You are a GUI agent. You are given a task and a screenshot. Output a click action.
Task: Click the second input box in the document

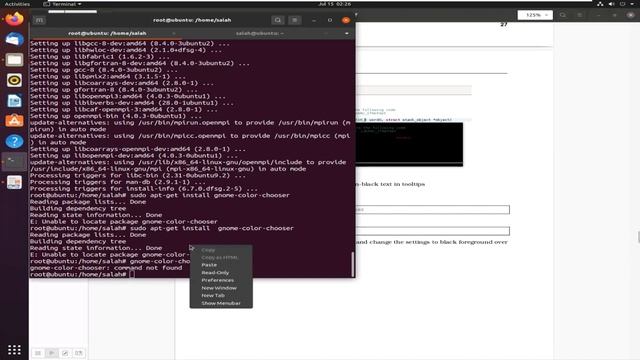[433, 231]
